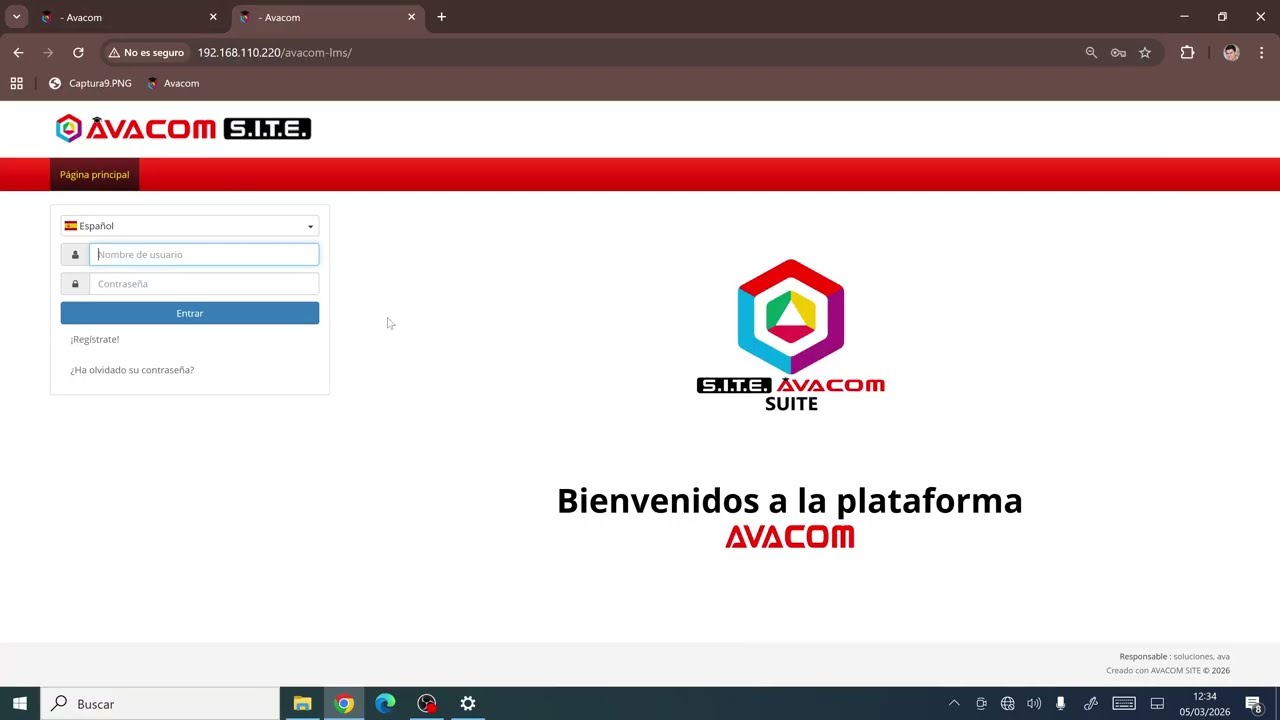The width and height of the screenshot is (1280, 720).
Task: Click the 'Responsable : soluciones, ava' footer text
Action: [x=1174, y=657]
